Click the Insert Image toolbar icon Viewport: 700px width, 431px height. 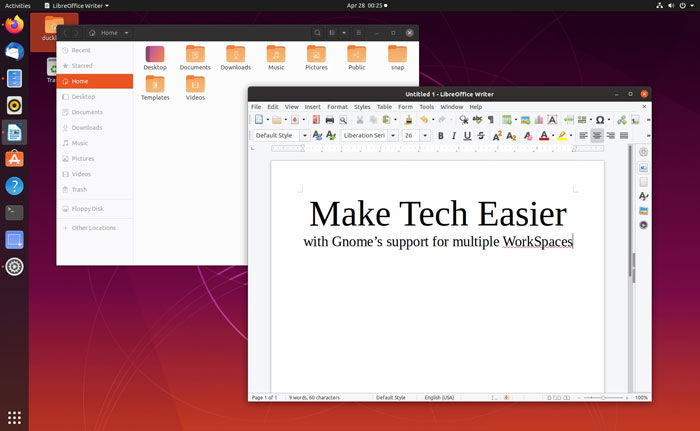coord(524,120)
